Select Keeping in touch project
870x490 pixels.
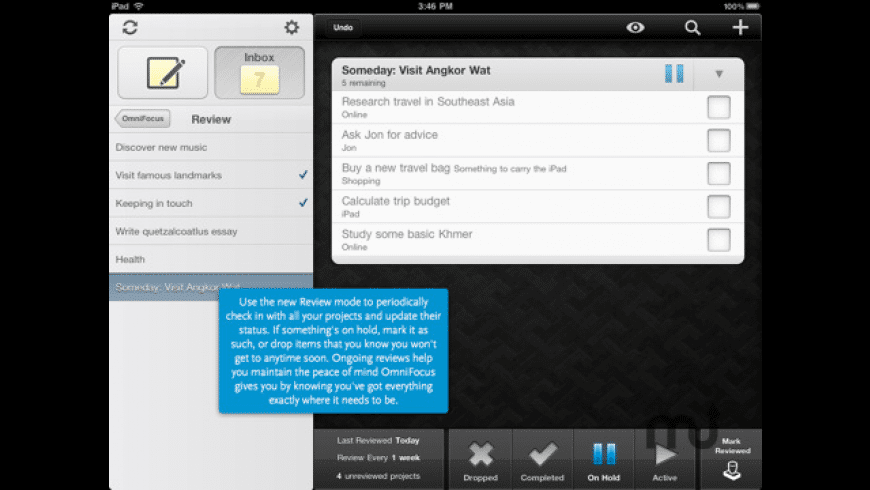(x=211, y=203)
